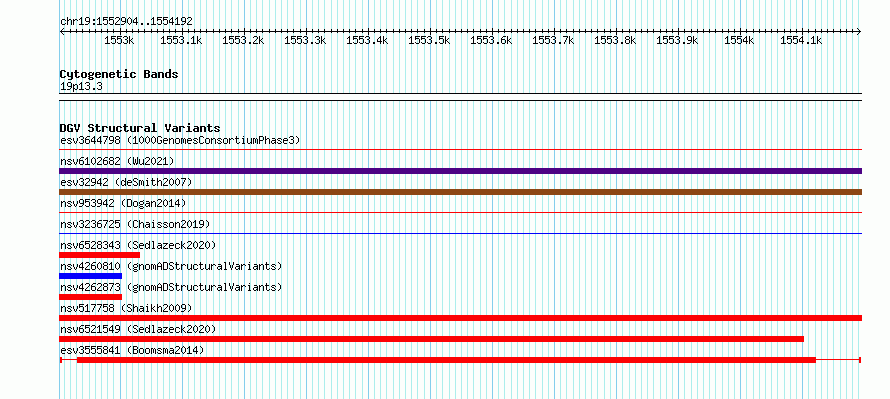The width and height of the screenshot is (890, 399).
Task: Click the 1554k ruler mark
Action: point(739,40)
